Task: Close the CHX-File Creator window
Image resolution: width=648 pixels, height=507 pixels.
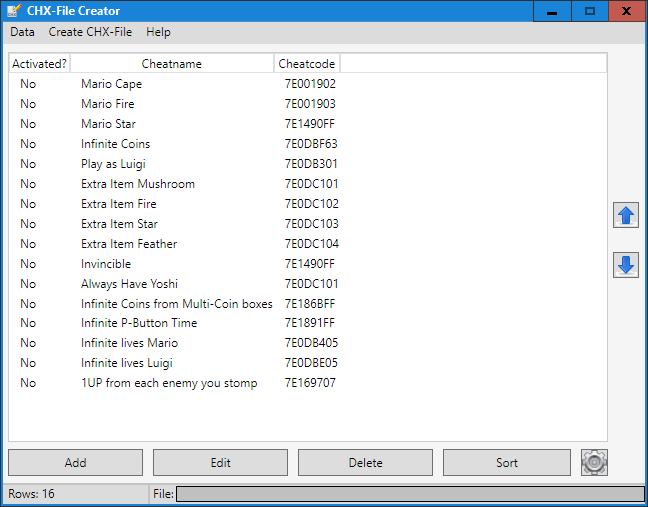Action: [x=627, y=11]
